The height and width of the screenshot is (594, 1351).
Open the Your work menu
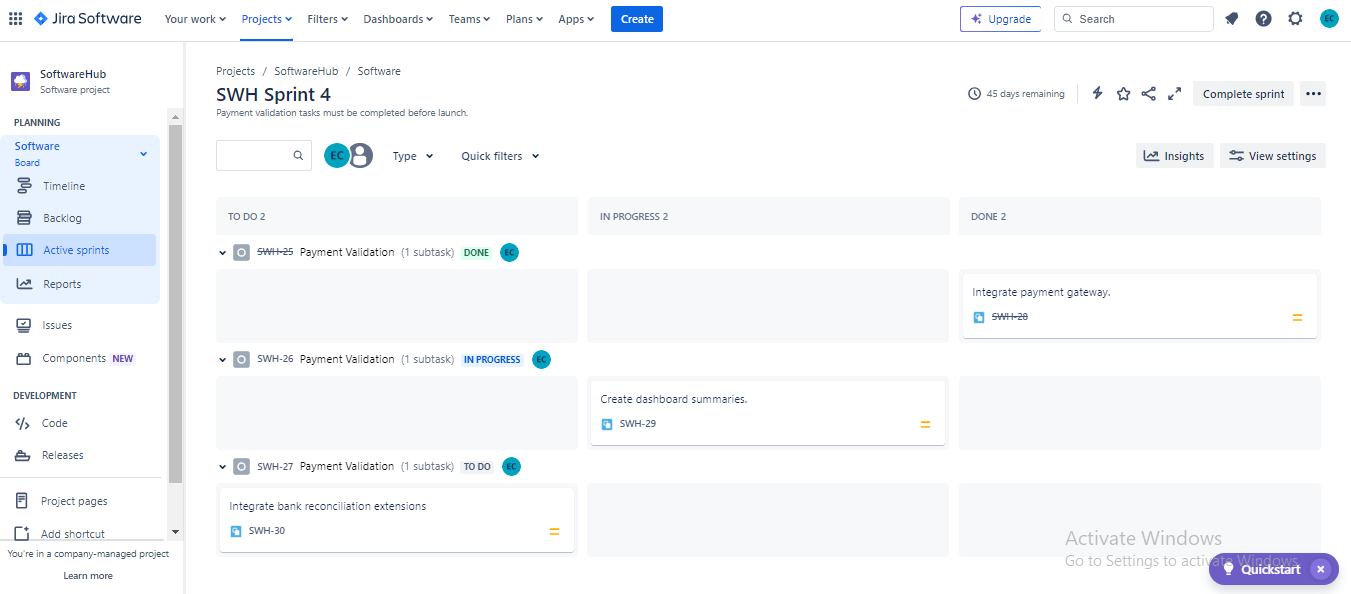(x=194, y=19)
